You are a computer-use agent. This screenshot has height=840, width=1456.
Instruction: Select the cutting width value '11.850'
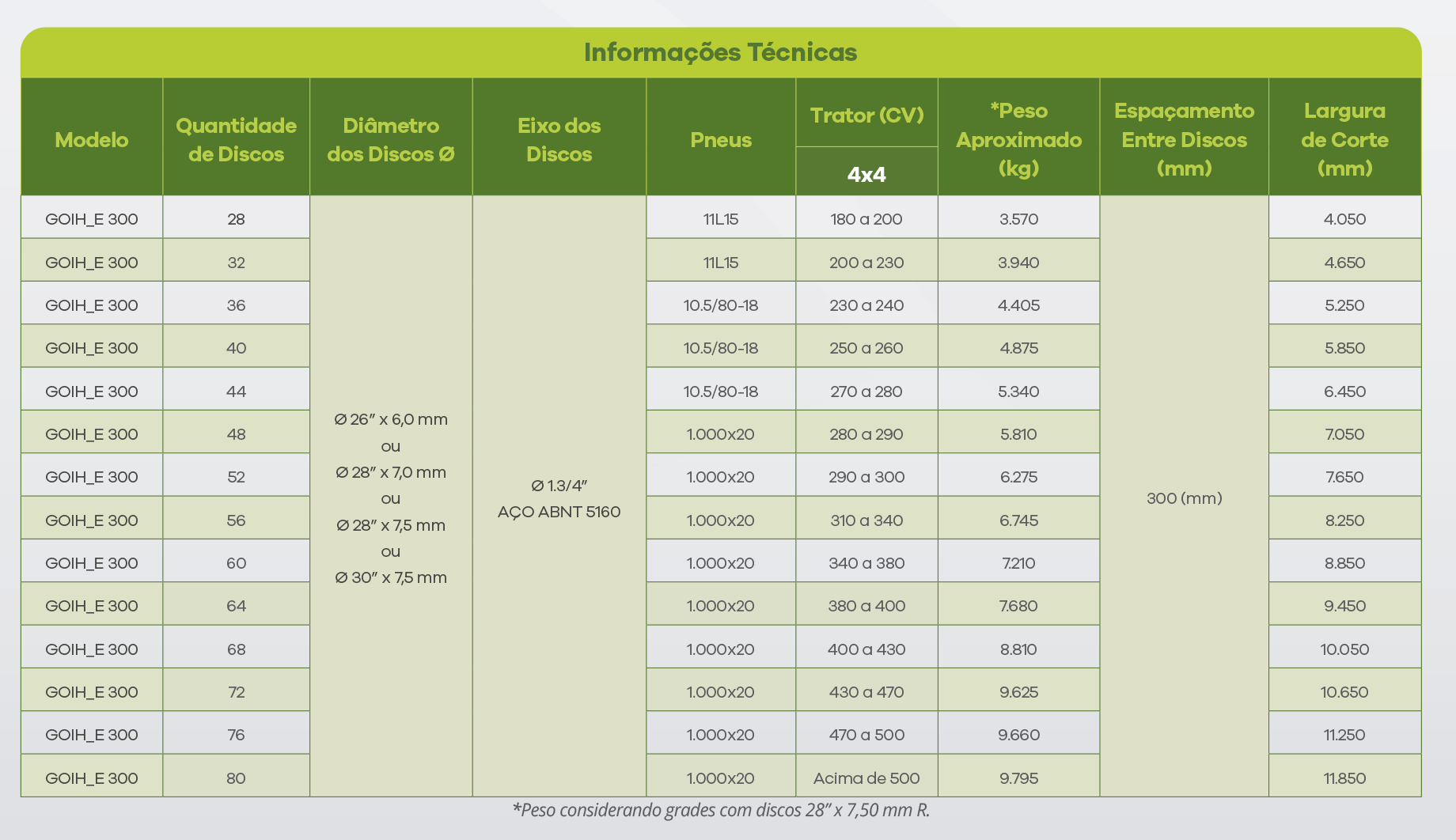click(x=1344, y=778)
